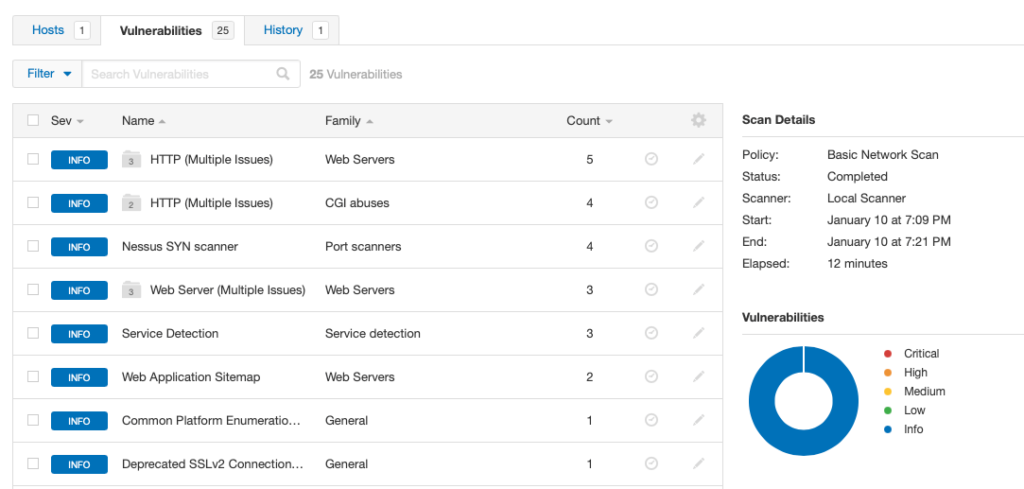Select checkbox for Common Platform Enumeration row
This screenshot has width=1024, height=489.
(x=33, y=421)
